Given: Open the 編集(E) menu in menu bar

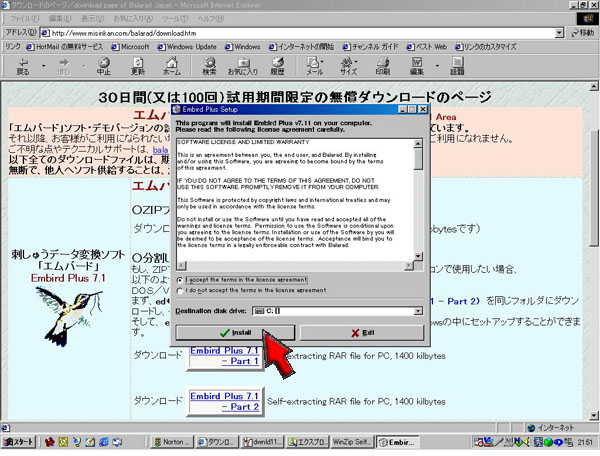Looking at the screenshot, I should (x=60, y=18).
